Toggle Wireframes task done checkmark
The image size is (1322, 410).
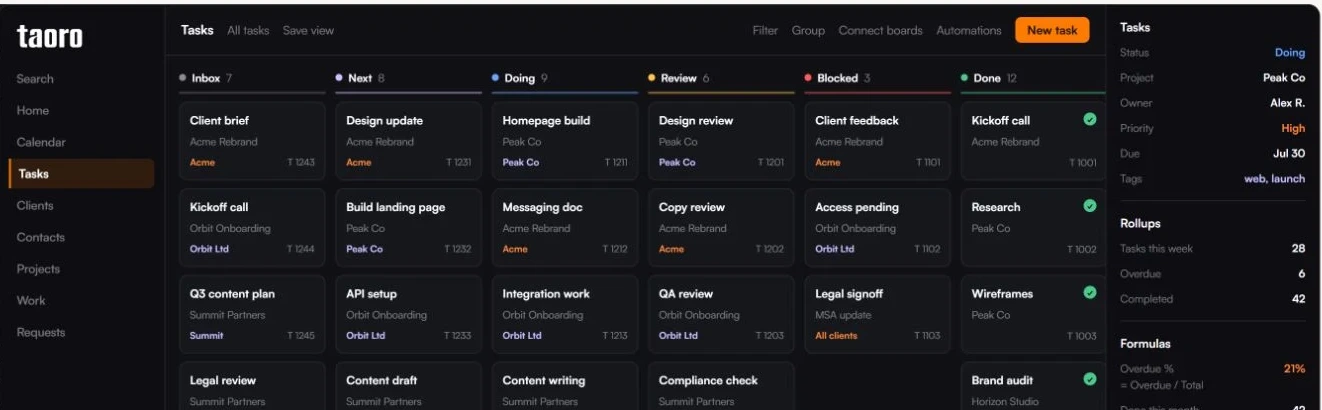[x=1090, y=293]
